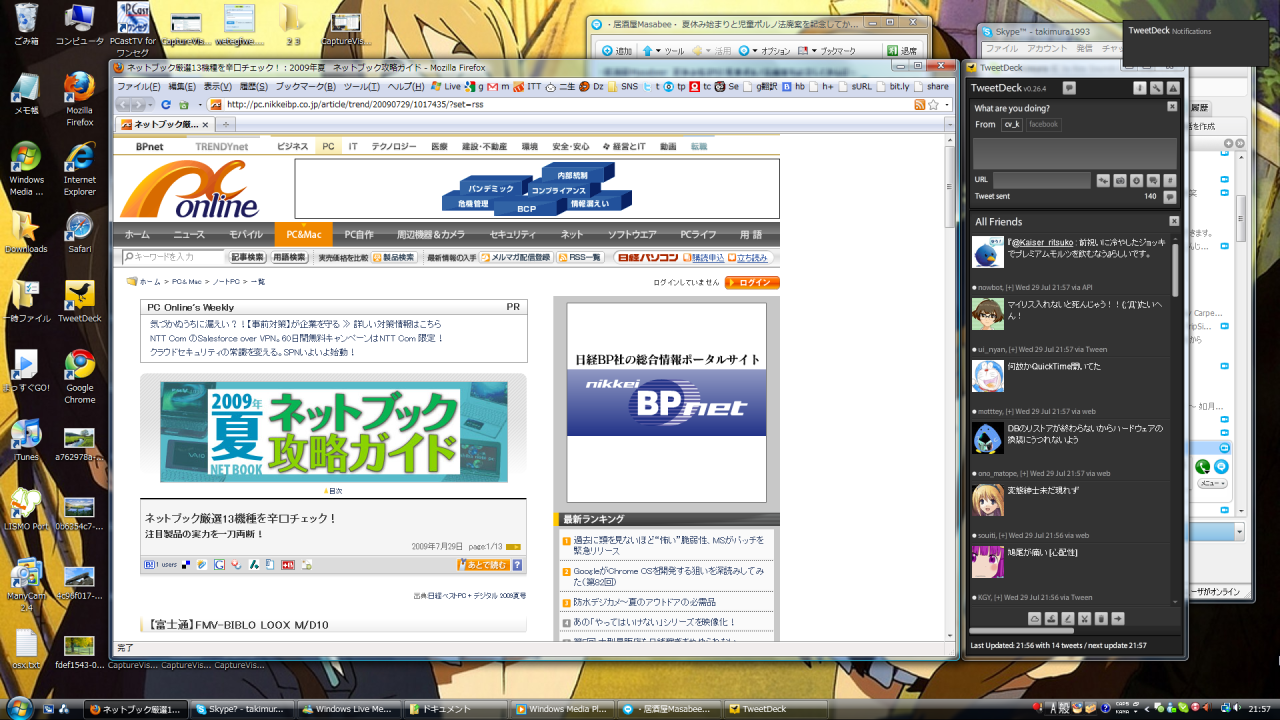Viewport: 1280px width, 720px height.
Task: Go to the モバイル section tab
Action: 246,234
